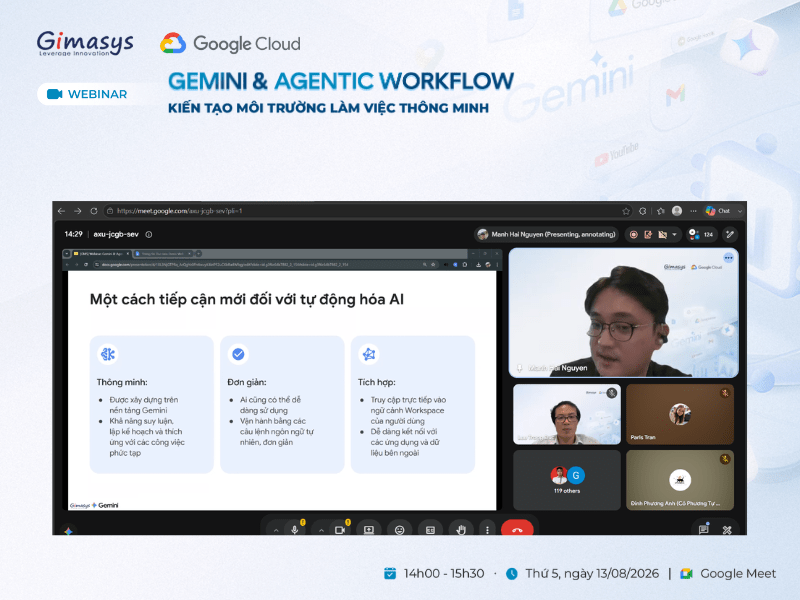Open the emoji reactions button
Image resolution: width=800 pixels, height=600 pixels.
pos(399,530)
